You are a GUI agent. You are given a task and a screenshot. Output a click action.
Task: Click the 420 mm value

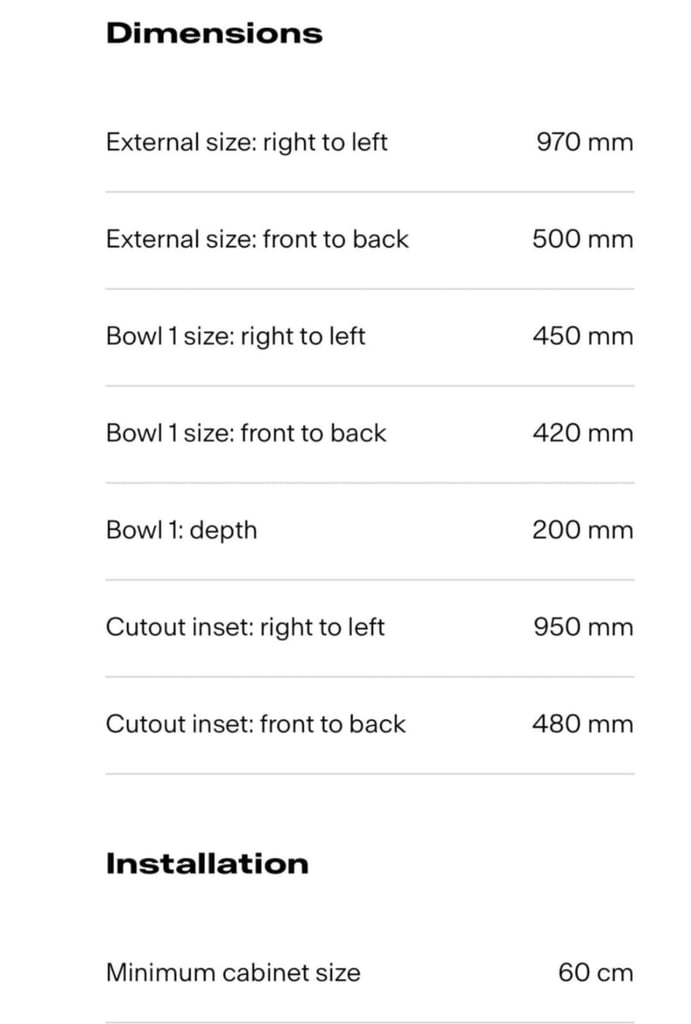583,433
